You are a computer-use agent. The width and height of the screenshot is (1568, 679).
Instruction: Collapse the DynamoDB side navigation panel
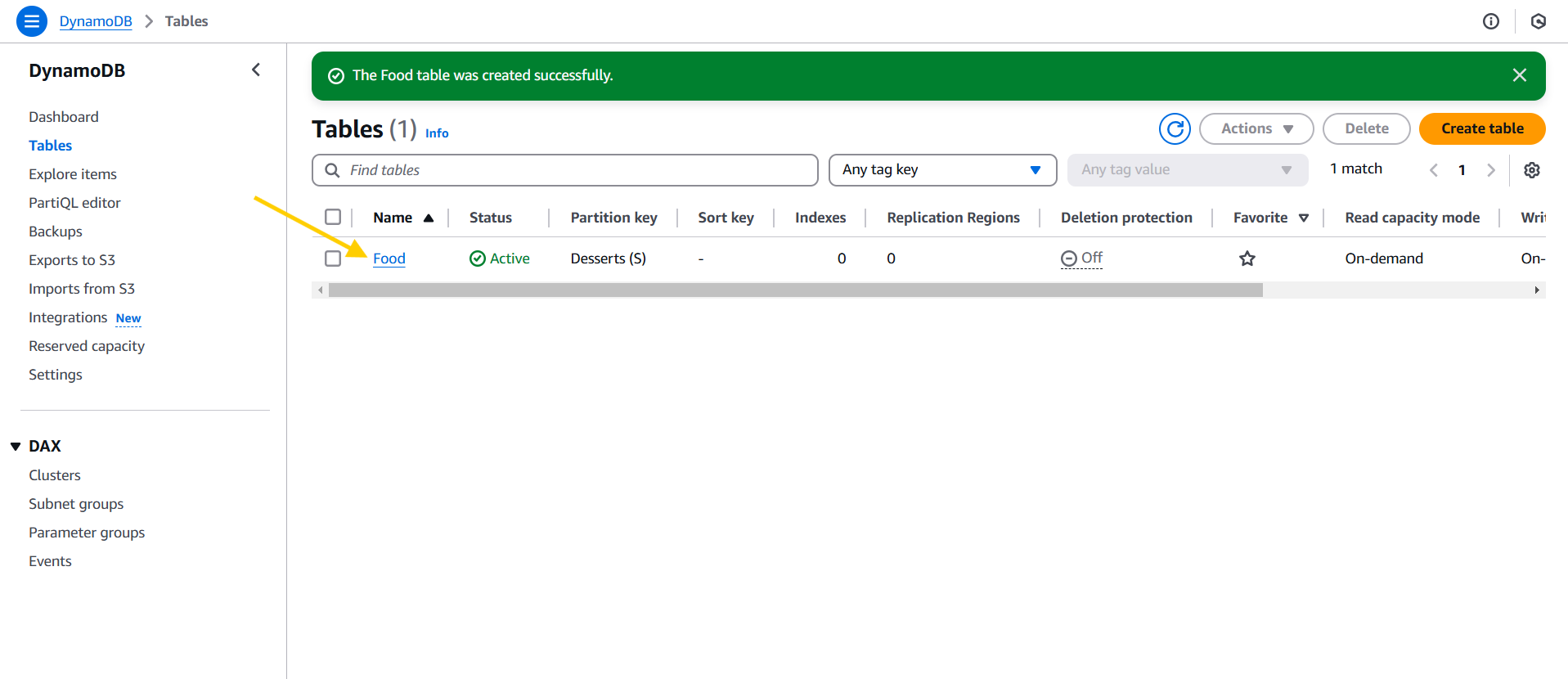256,70
